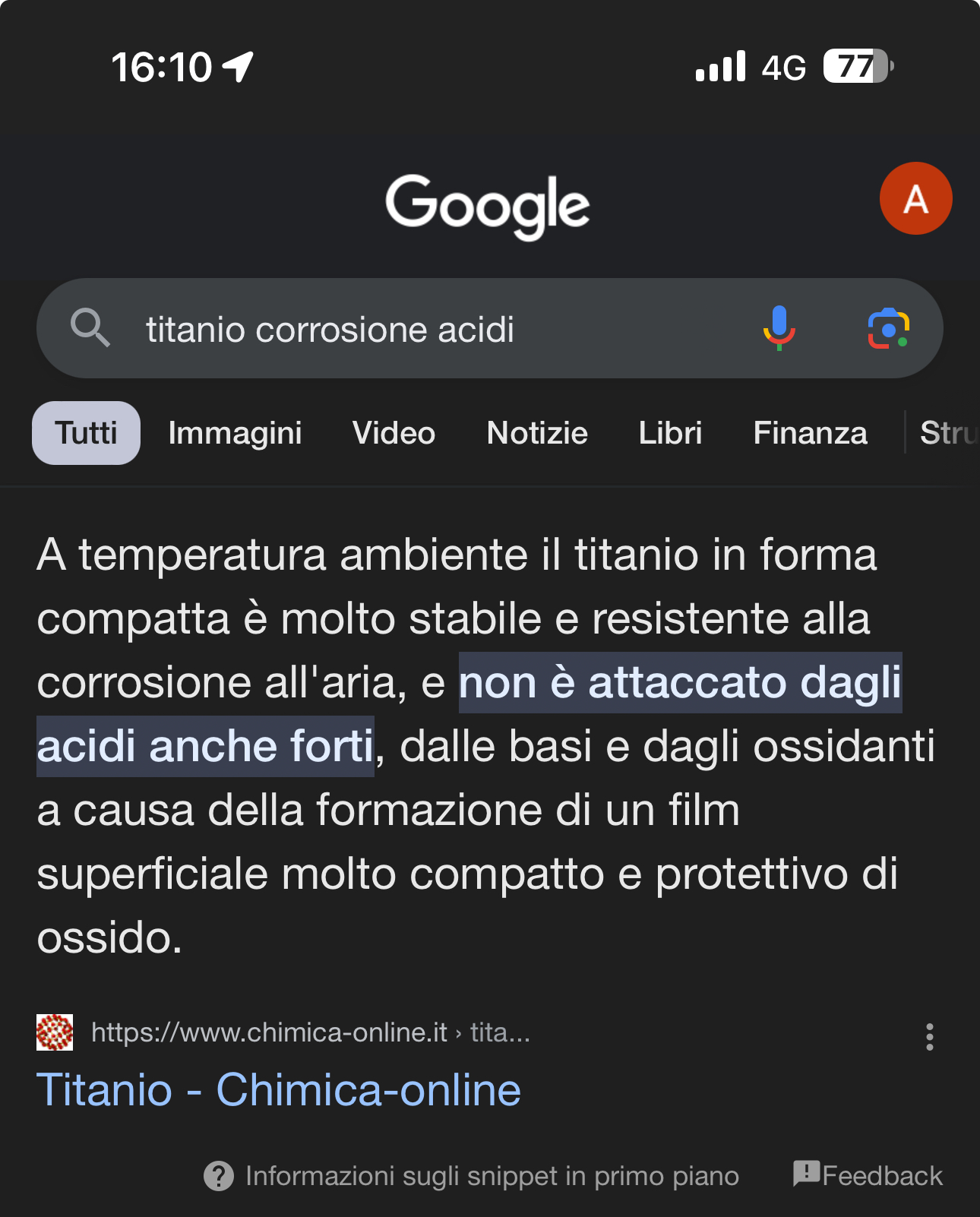Go to Google home via logo
Screen dimensions: 980x1217
pyautogui.click(x=487, y=205)
